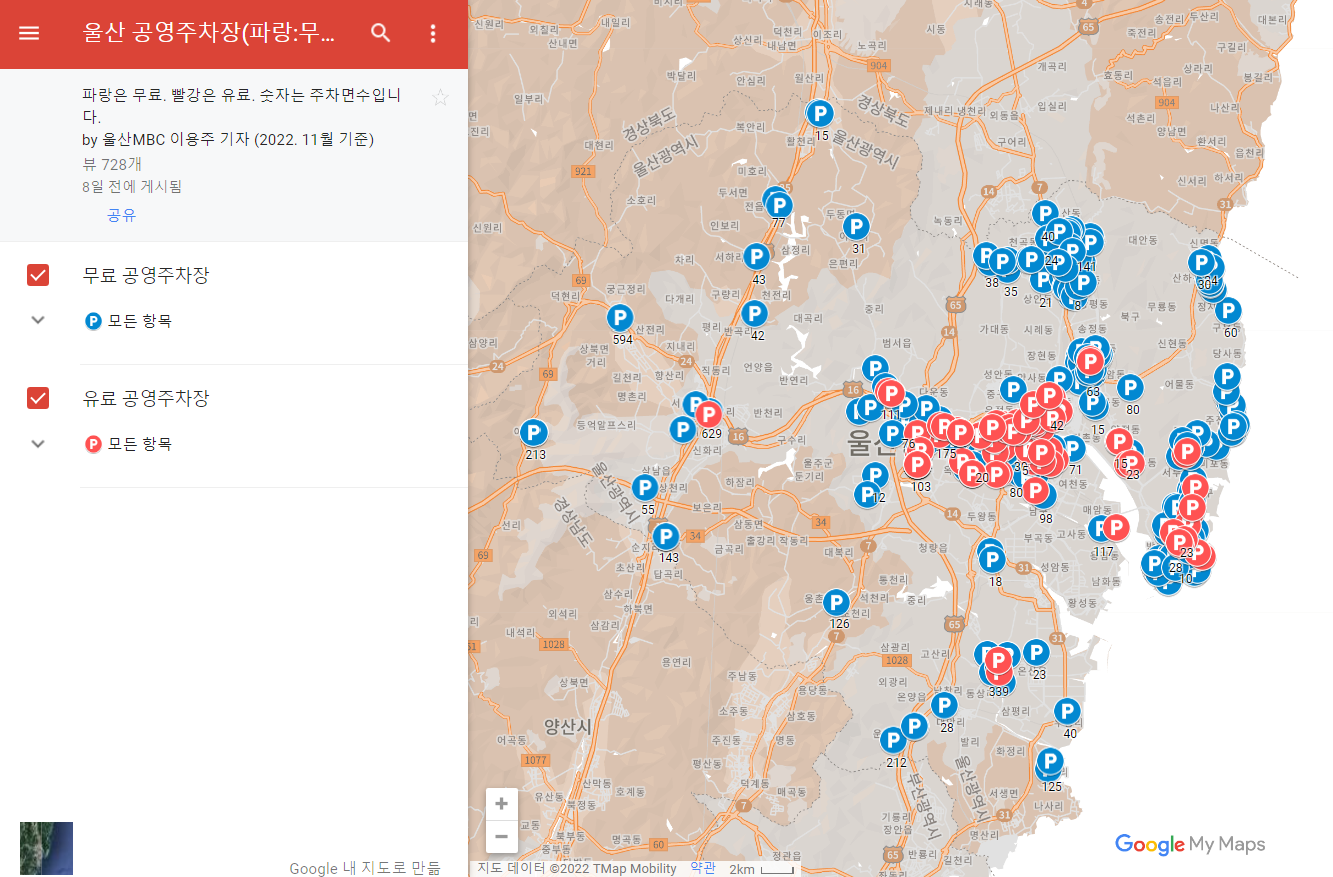Click the blue parking marker labeled 15
This screenshot has height=877, width=1333.
(820, 113)
